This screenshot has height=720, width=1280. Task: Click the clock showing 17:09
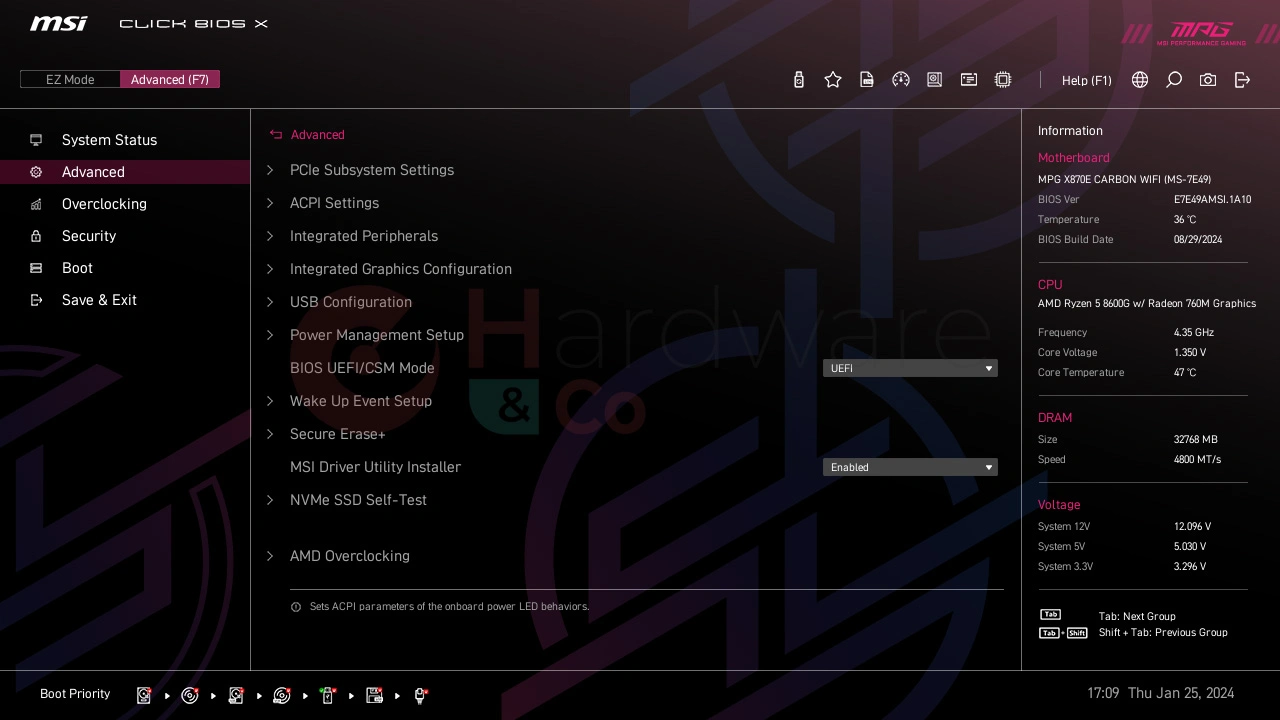click(x=1103, y=693)
